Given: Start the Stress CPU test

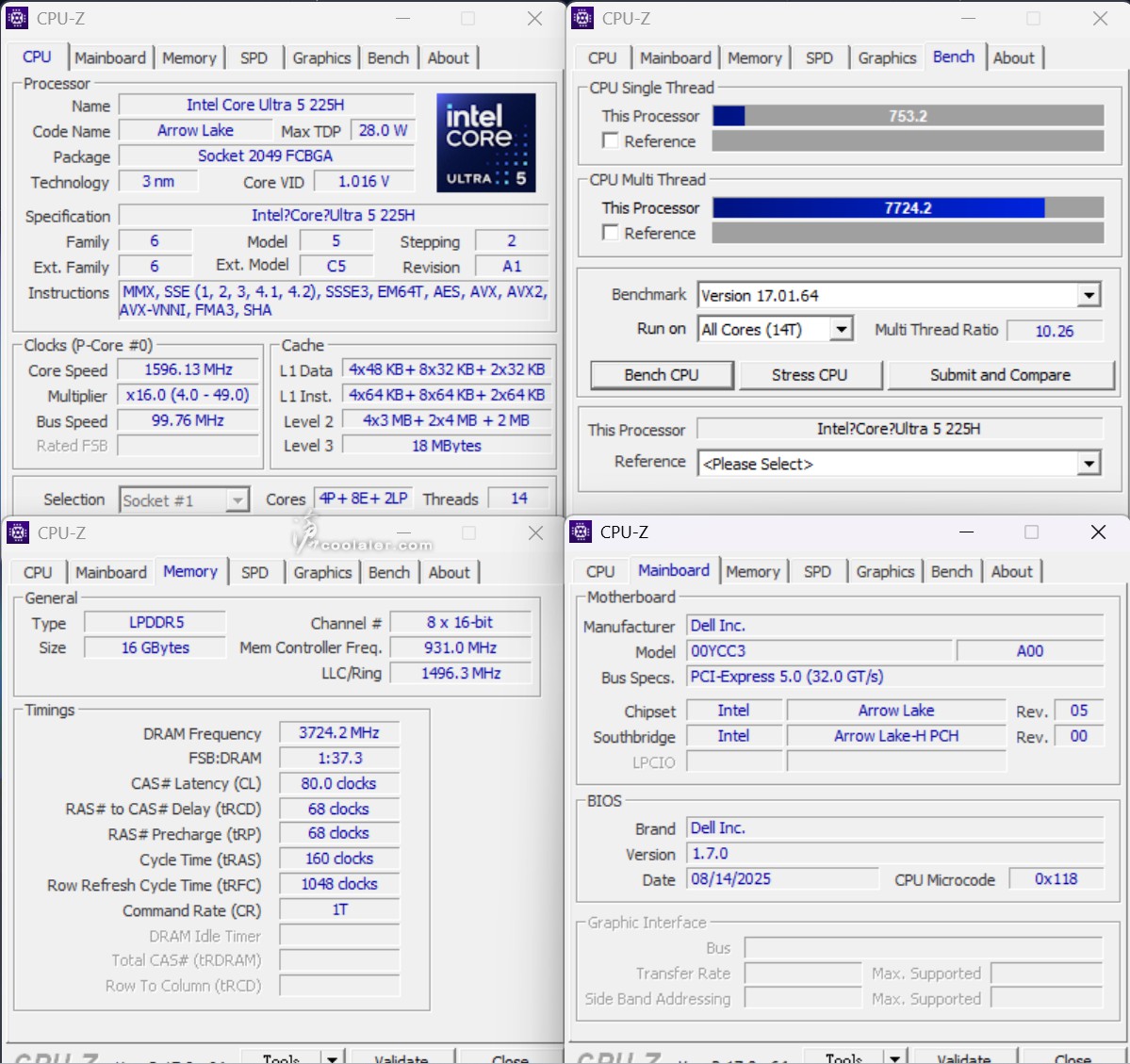Looking at the screenshot, I should (810, 375).
